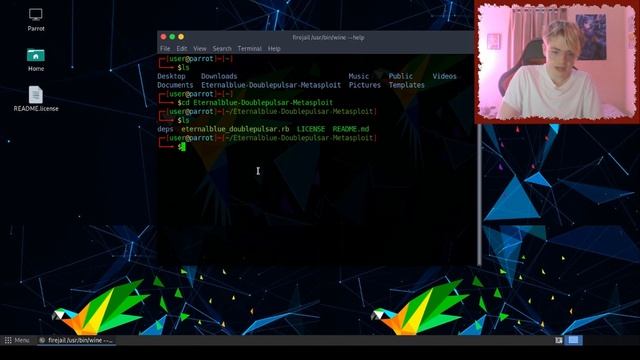Click 'Pictures' in the ls output
Viewport: 640px width, 360px height.
364,85
